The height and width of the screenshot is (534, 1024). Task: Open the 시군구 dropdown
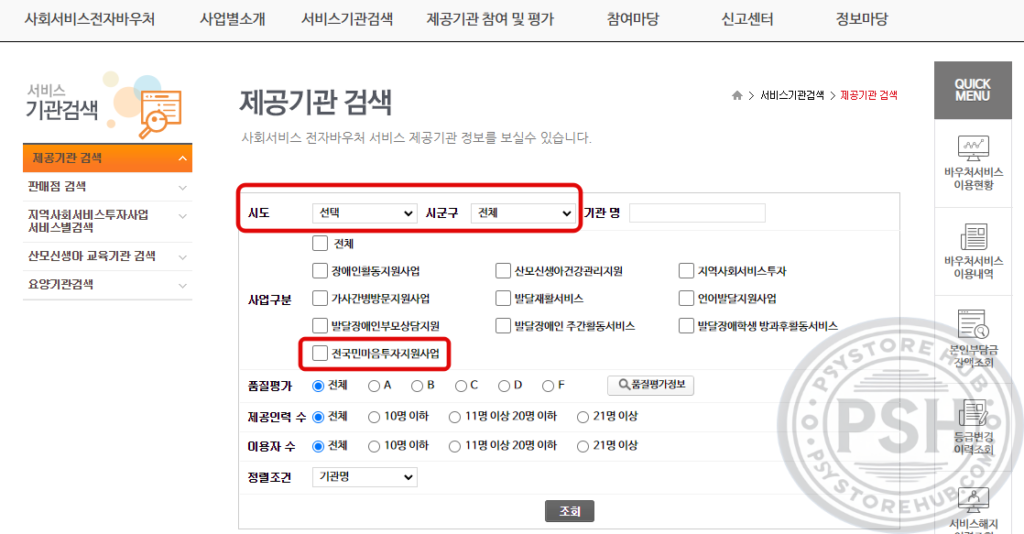(523, 213)
